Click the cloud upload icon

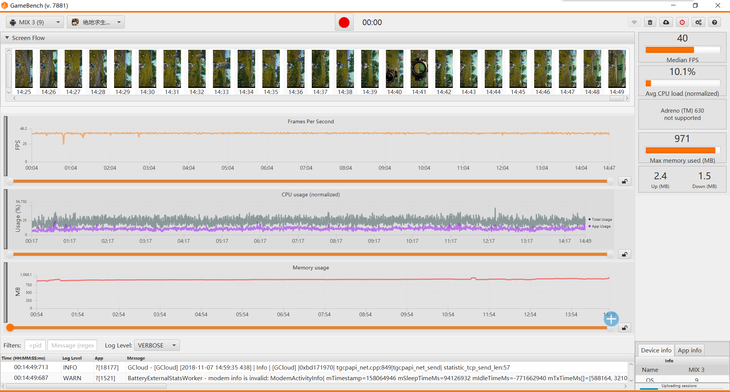click(x=666, y=22)
